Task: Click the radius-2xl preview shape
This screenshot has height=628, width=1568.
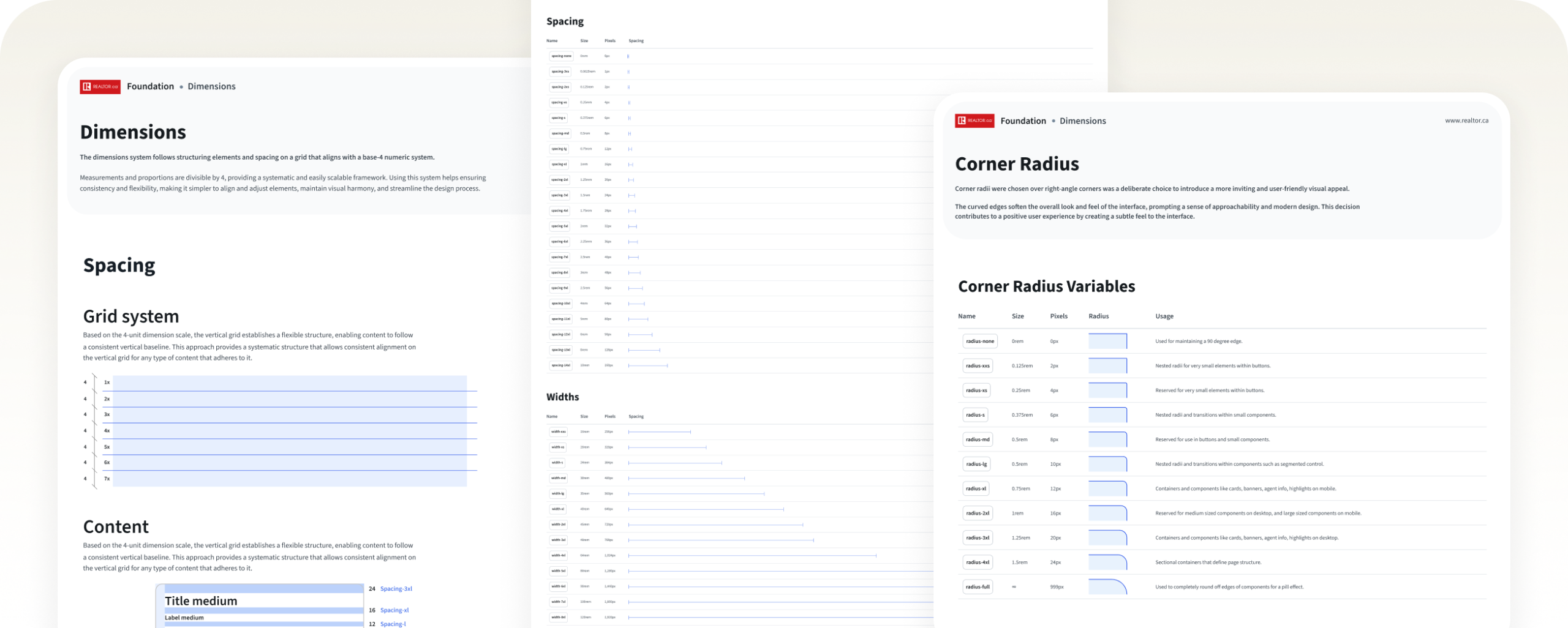Action: click(x=1107, y=513)
